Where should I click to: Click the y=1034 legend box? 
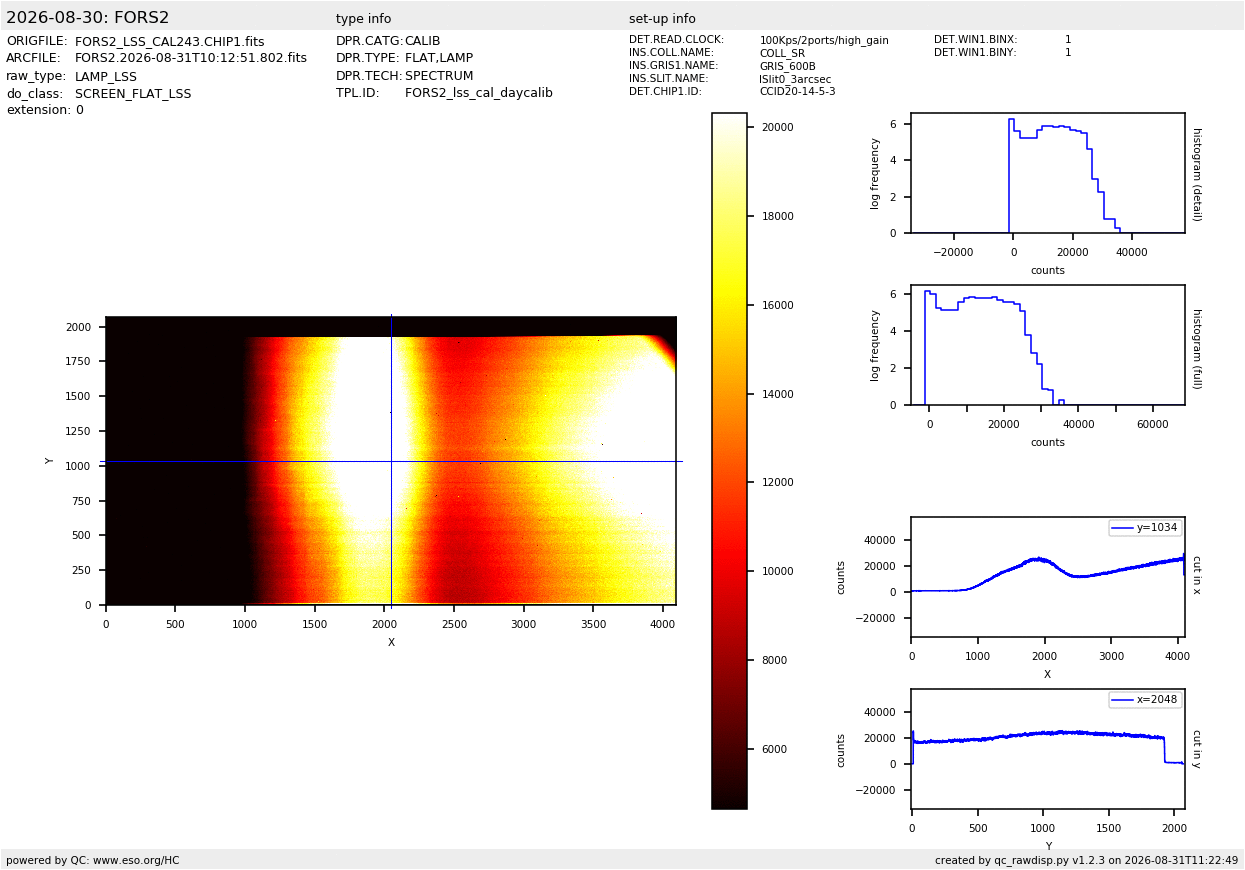(1145, 528)
